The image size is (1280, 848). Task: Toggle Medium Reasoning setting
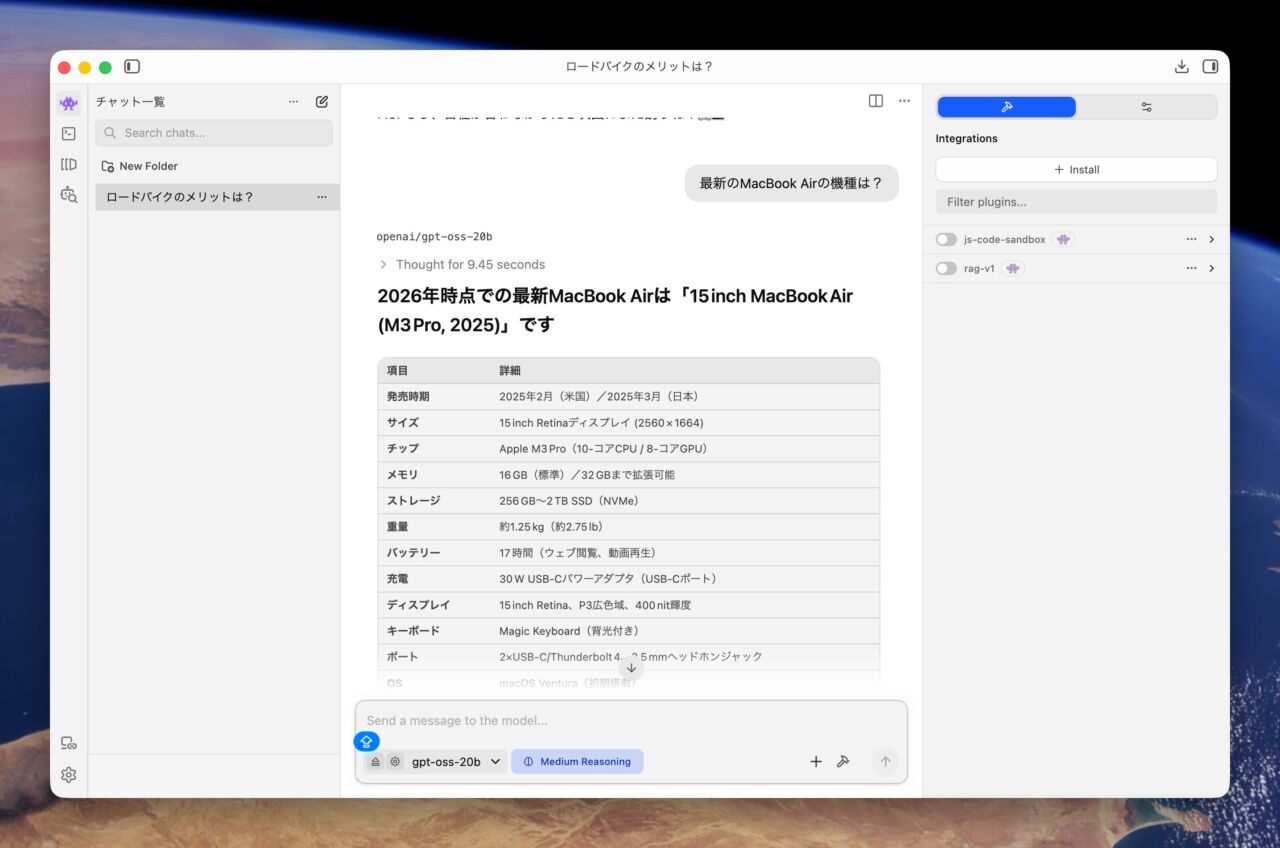(577, 762)
